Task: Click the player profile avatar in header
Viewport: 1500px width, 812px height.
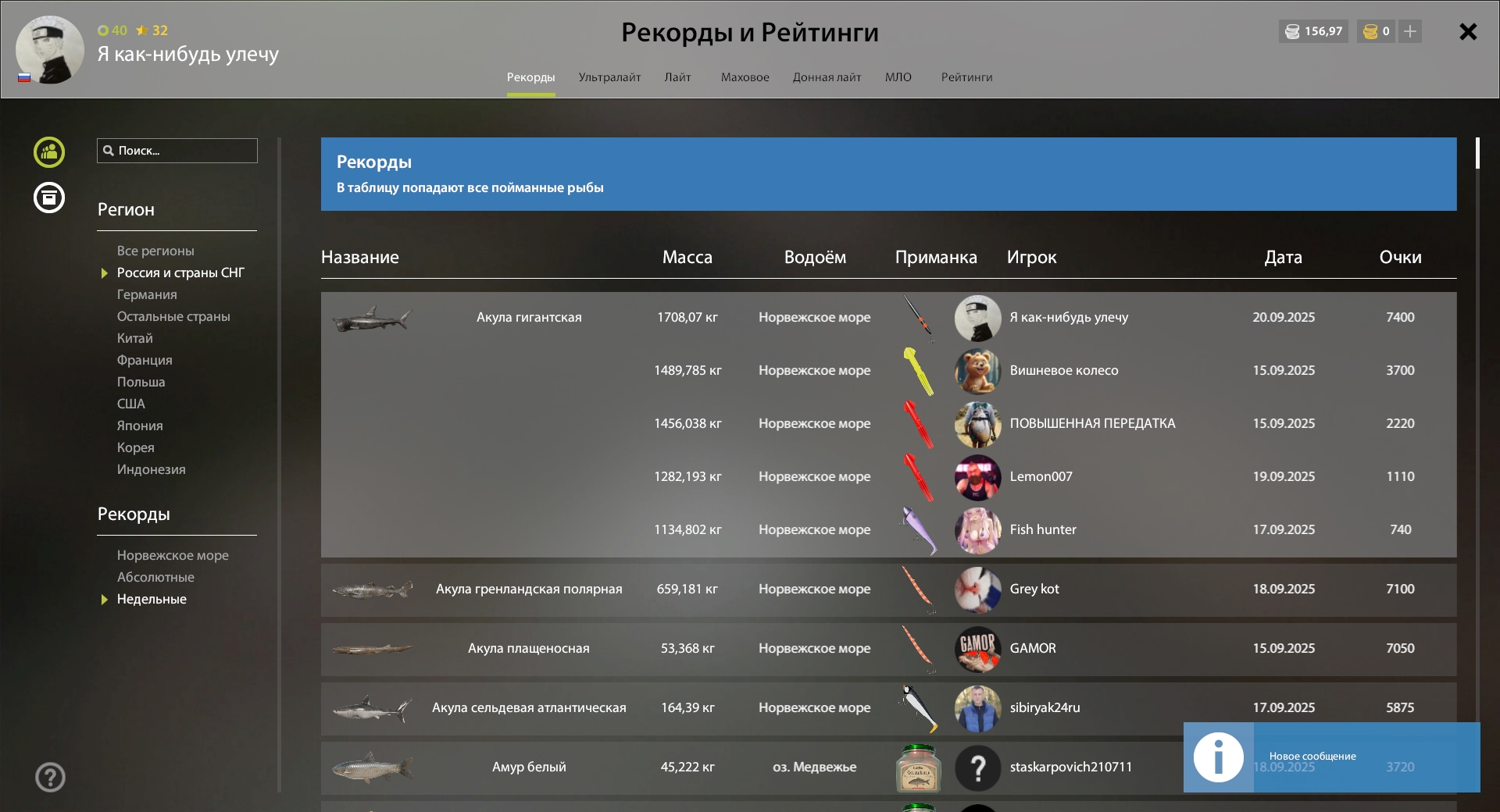Action: point(50,49)
